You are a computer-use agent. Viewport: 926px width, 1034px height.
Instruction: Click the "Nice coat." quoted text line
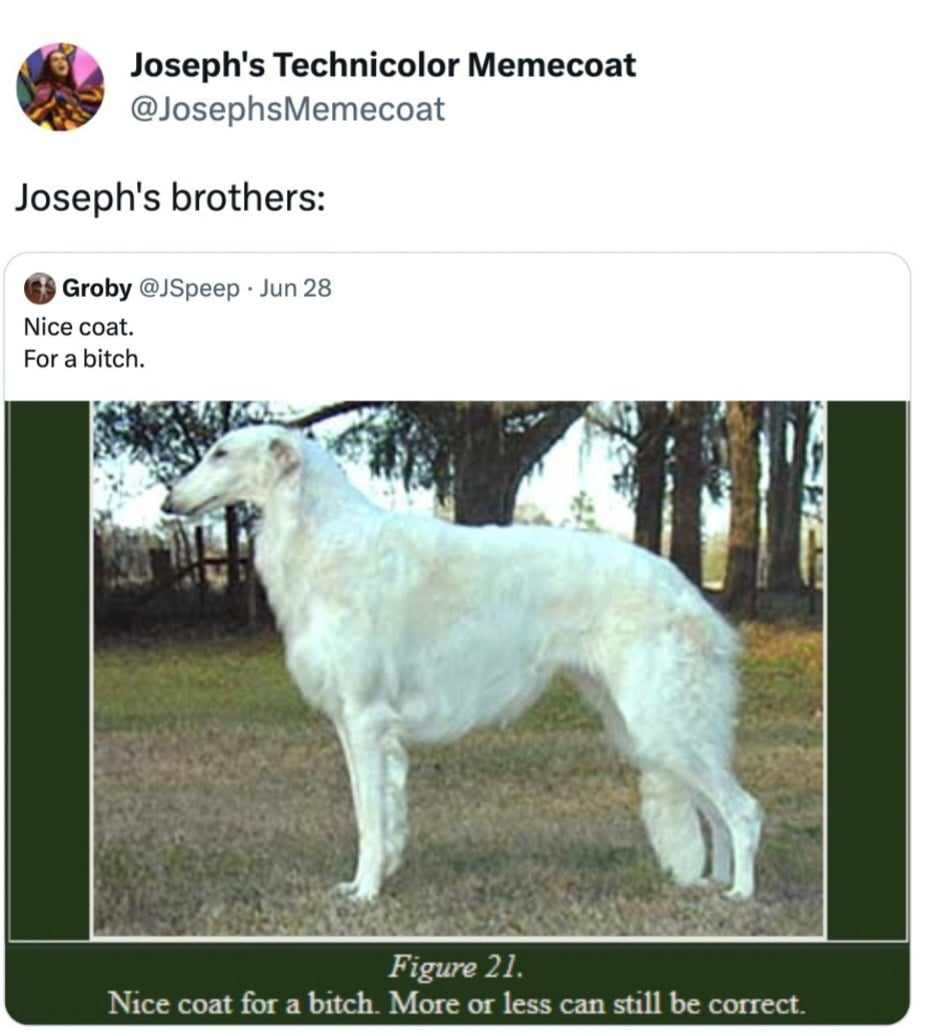coord(78,326)
